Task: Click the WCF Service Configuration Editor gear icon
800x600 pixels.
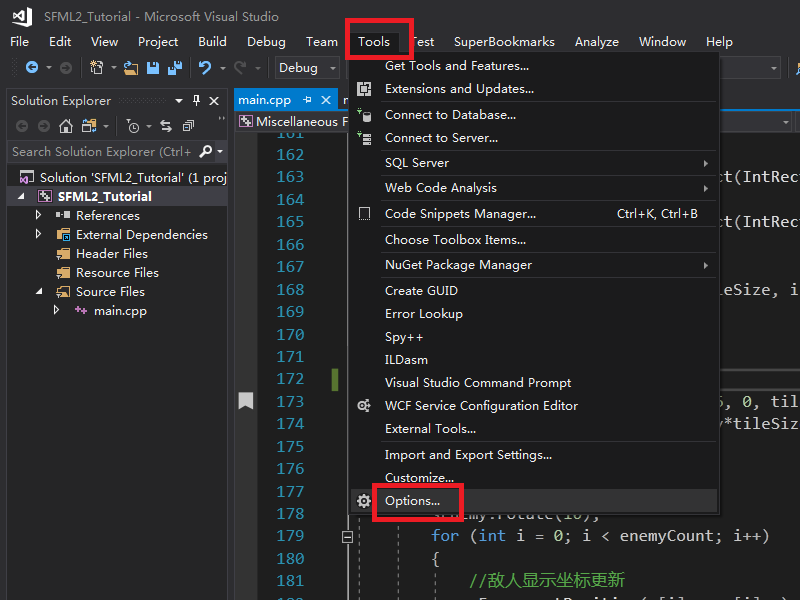Action: point(364,406)
